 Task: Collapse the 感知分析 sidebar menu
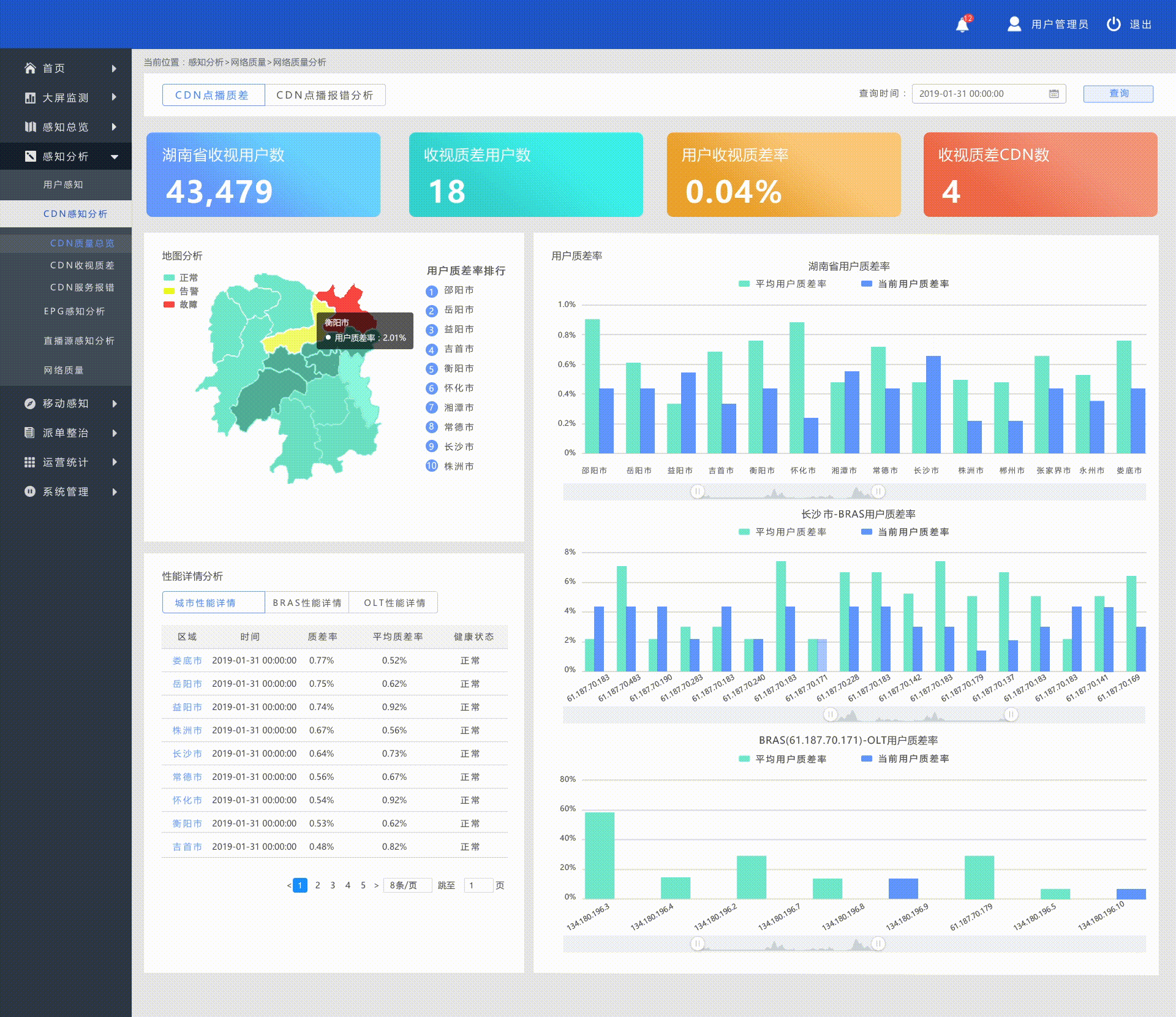(x=115, y=156)
